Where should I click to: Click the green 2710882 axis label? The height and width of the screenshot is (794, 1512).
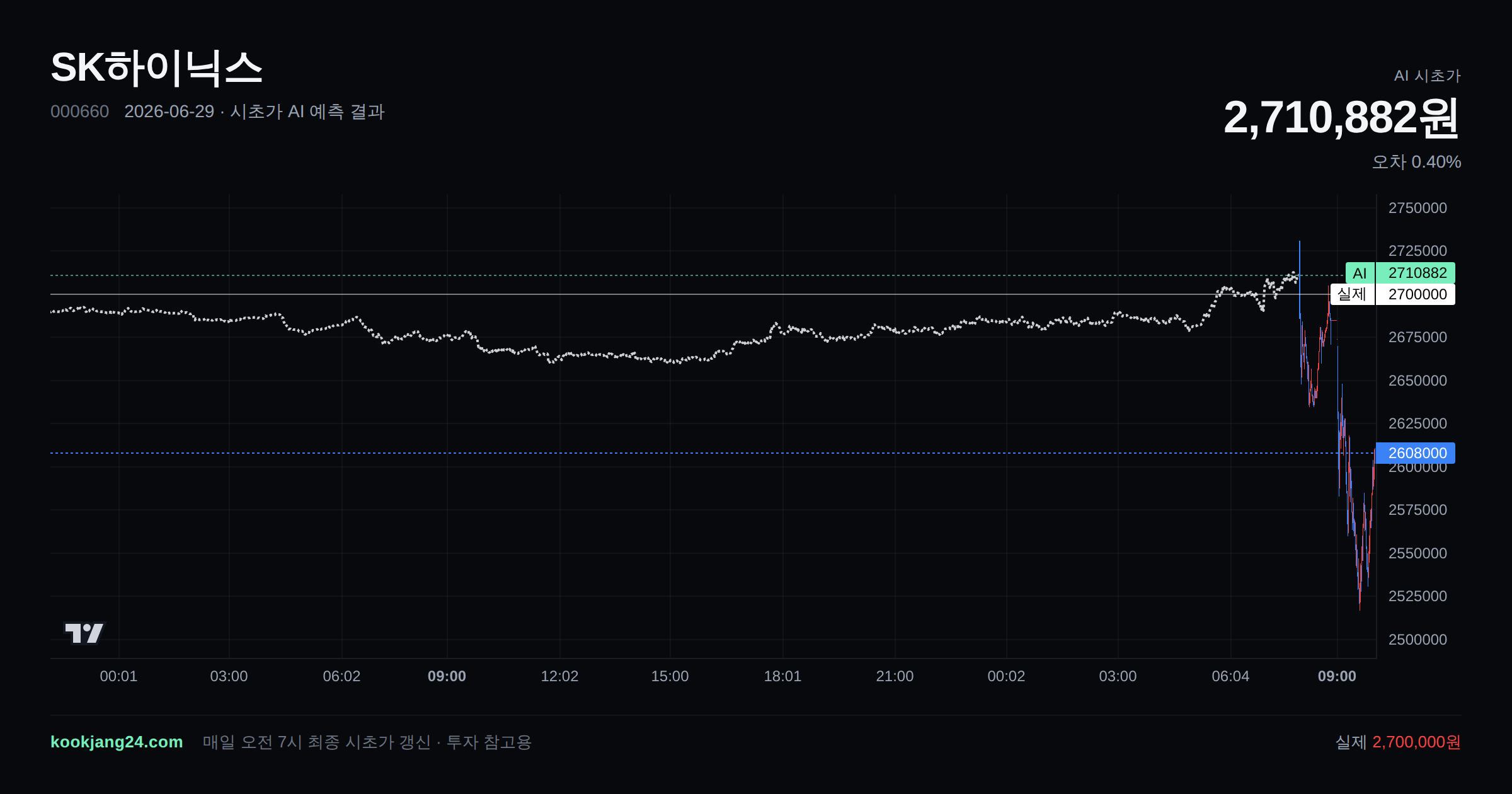pyautogui.click(x=1416, y=273)
